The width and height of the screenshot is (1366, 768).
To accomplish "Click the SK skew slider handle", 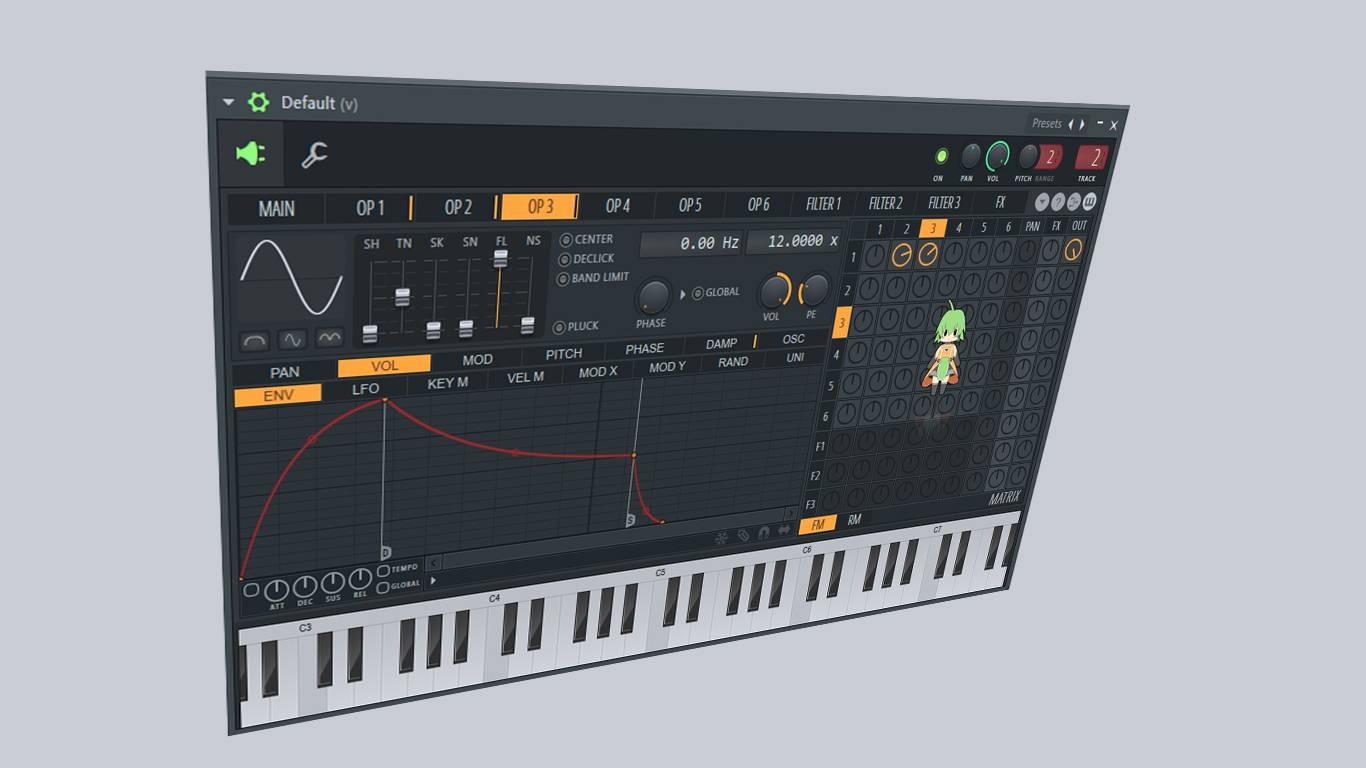I will (434, 330).
